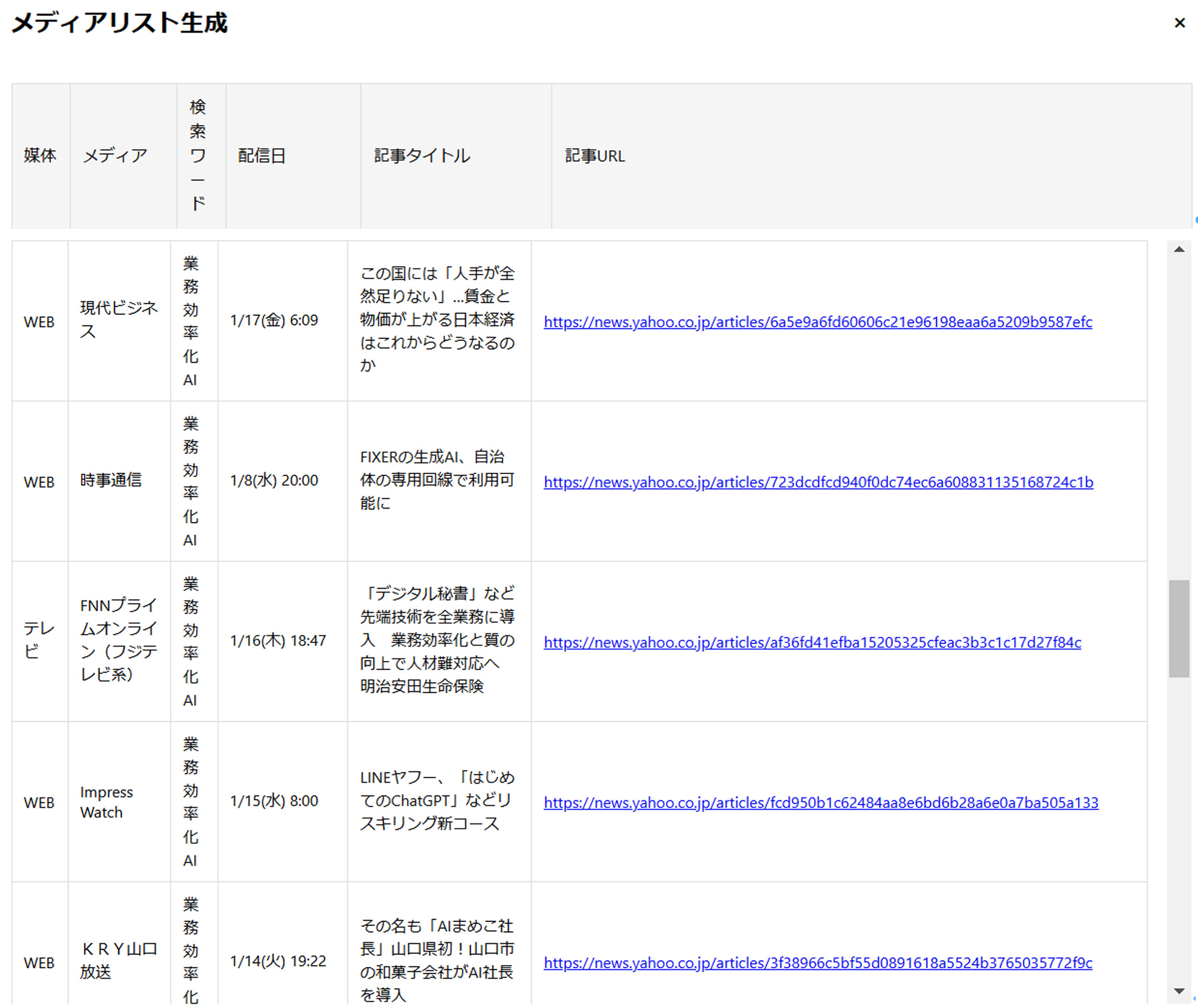
Task: Click WEB cell in the 現代ビジネス row
Action: coord(39,321)
